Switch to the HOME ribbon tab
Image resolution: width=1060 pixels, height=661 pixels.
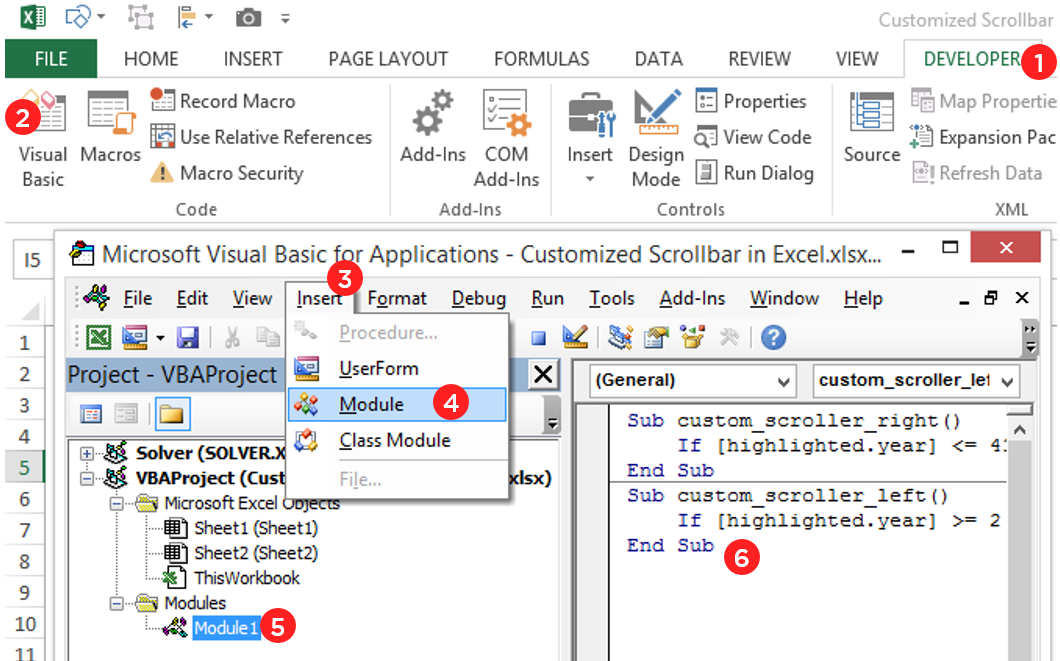click(x=151, y=59)
